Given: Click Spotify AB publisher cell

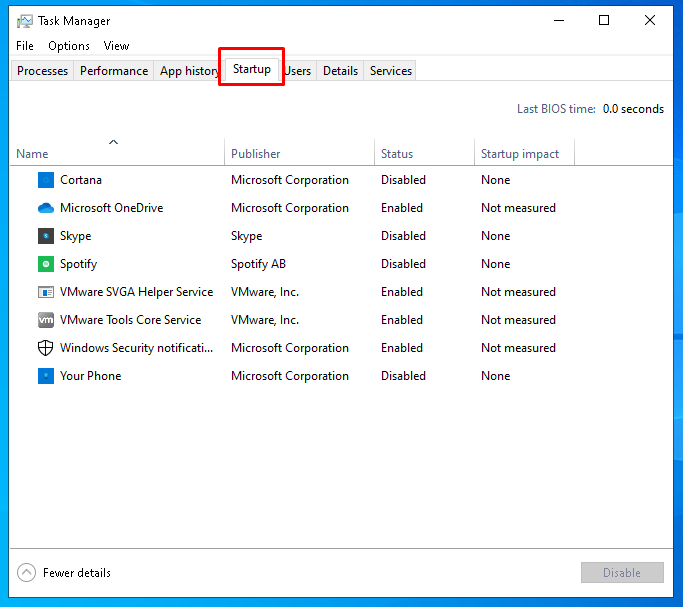Looking at the screenshot, I should pos(258,264).
